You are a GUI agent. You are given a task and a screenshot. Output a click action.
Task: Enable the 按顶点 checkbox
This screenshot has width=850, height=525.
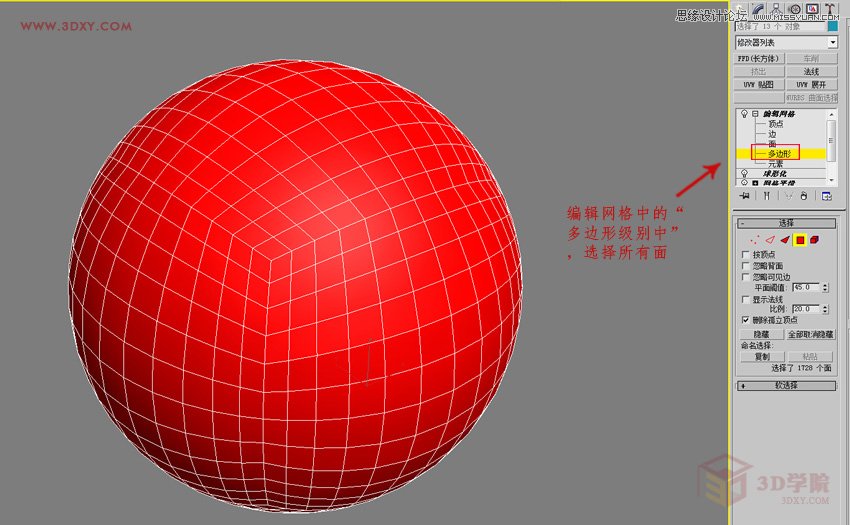pyautogui.click(x=745, y=254)
